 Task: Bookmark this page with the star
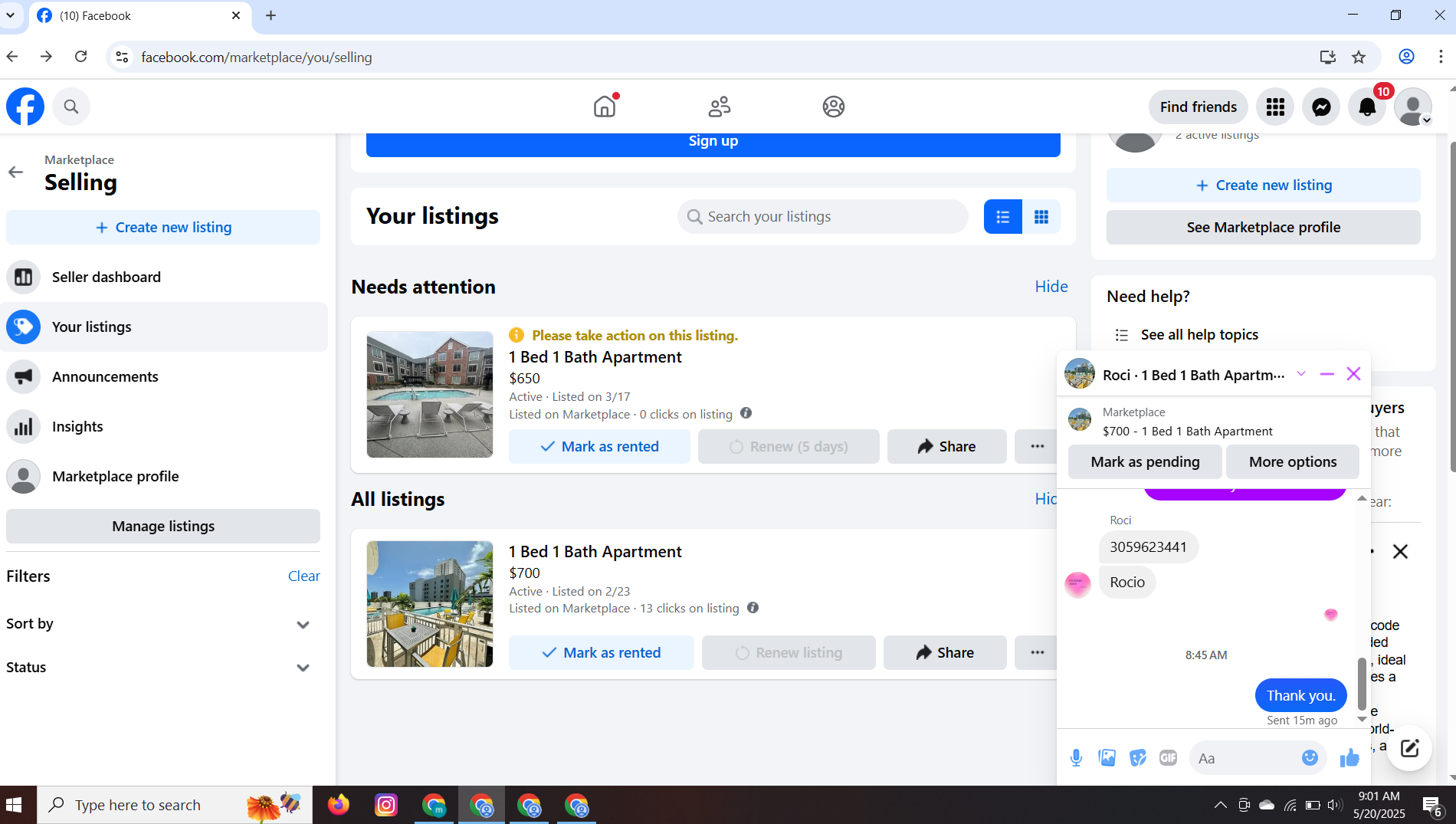[1359, 57]
